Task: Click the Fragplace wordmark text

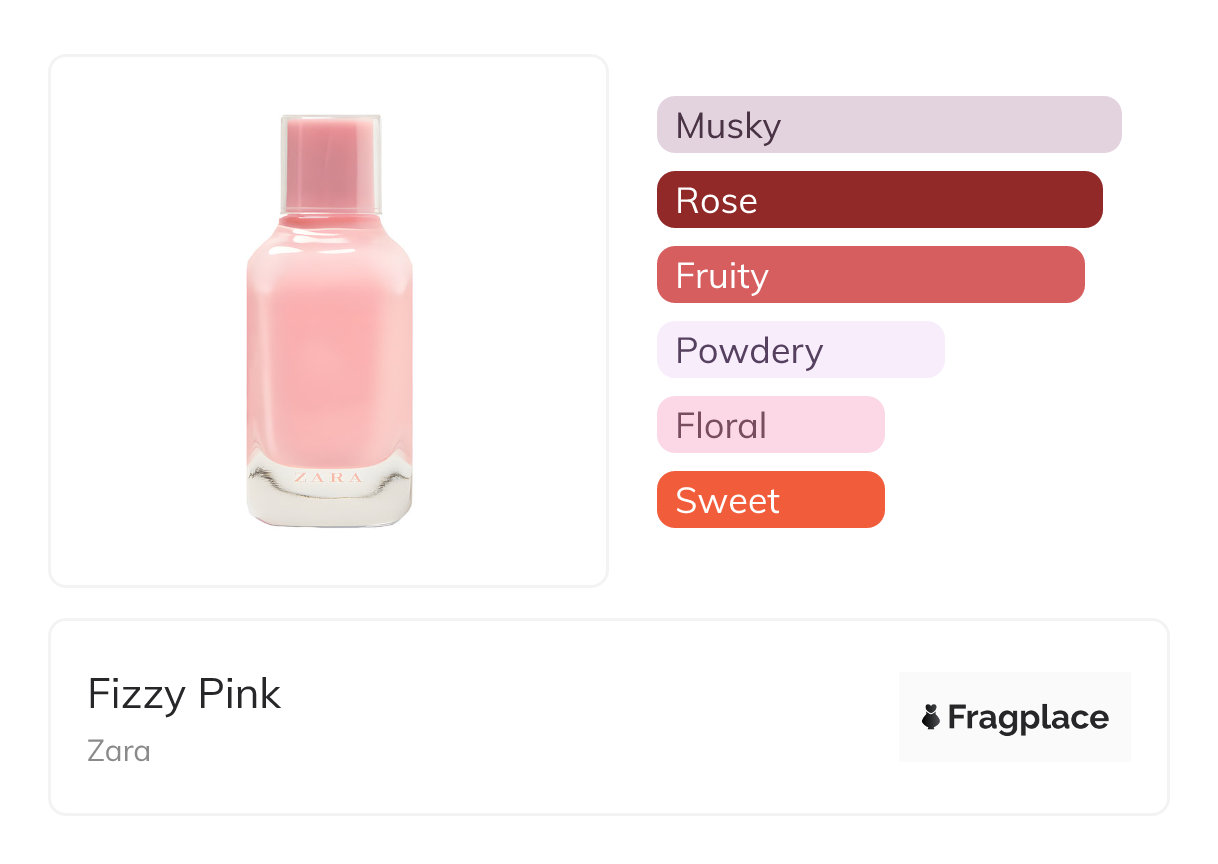Action: [x=1028, y=717]
